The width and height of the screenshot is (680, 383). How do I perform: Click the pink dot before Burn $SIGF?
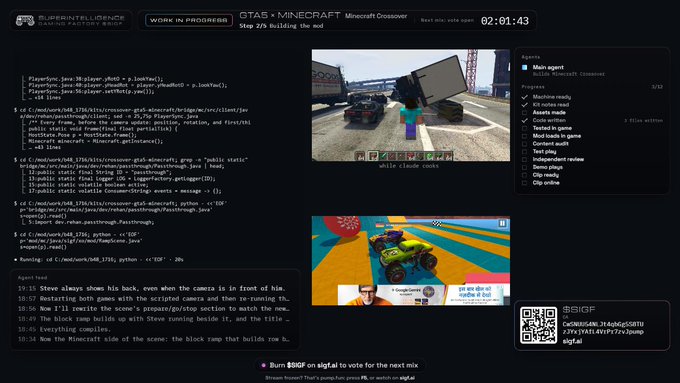(x=263, y=365)
